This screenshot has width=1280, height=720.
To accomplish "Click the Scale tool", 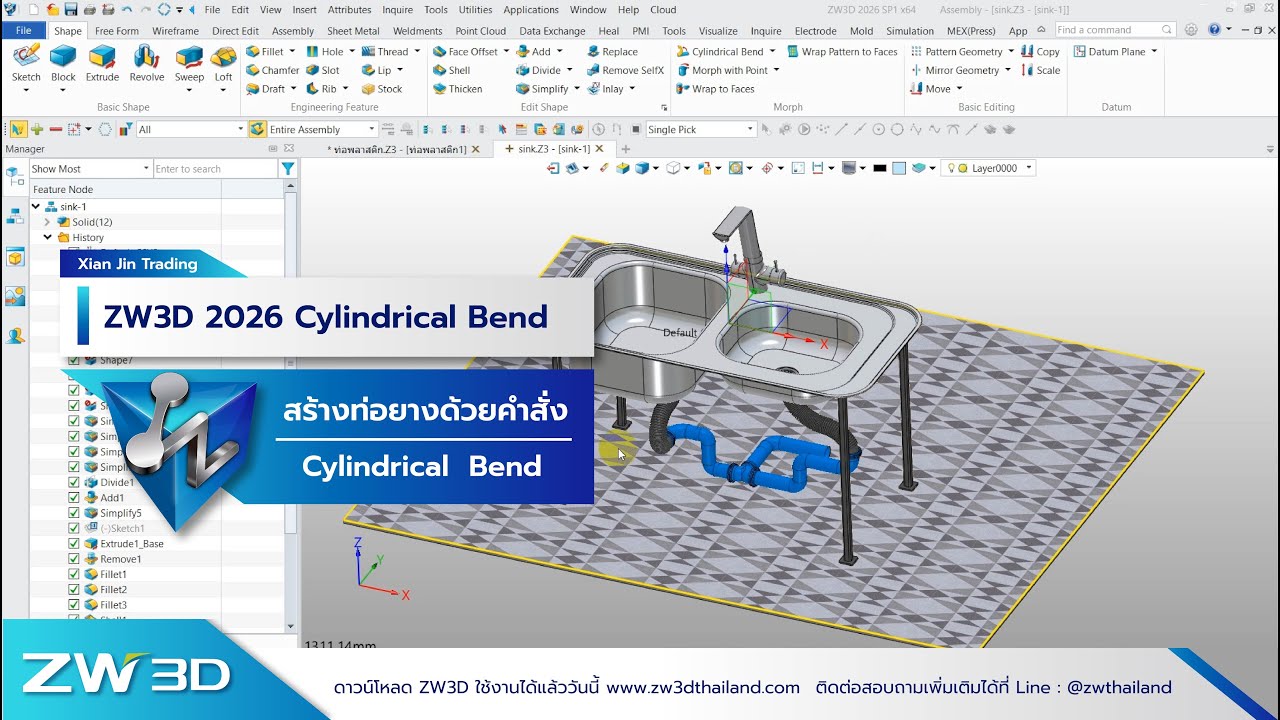I will point(1041,70).
